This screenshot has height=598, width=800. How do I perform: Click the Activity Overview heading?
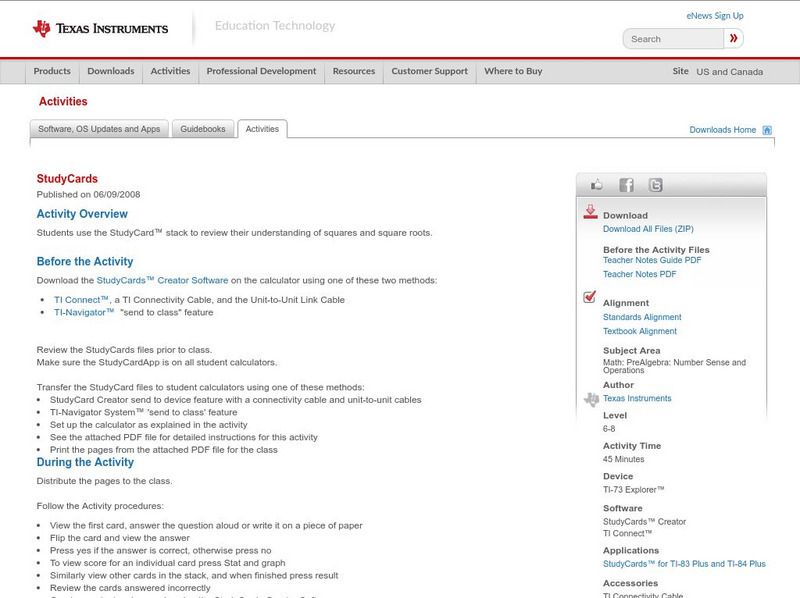coord(82,214)
